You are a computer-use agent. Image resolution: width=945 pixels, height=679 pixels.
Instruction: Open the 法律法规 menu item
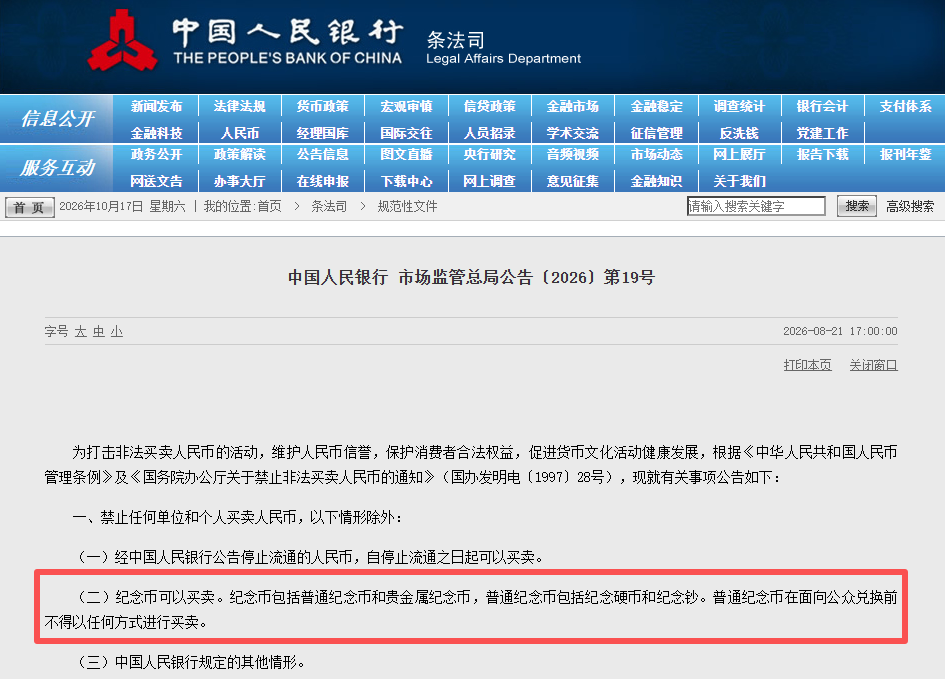[x=239, y=107]
